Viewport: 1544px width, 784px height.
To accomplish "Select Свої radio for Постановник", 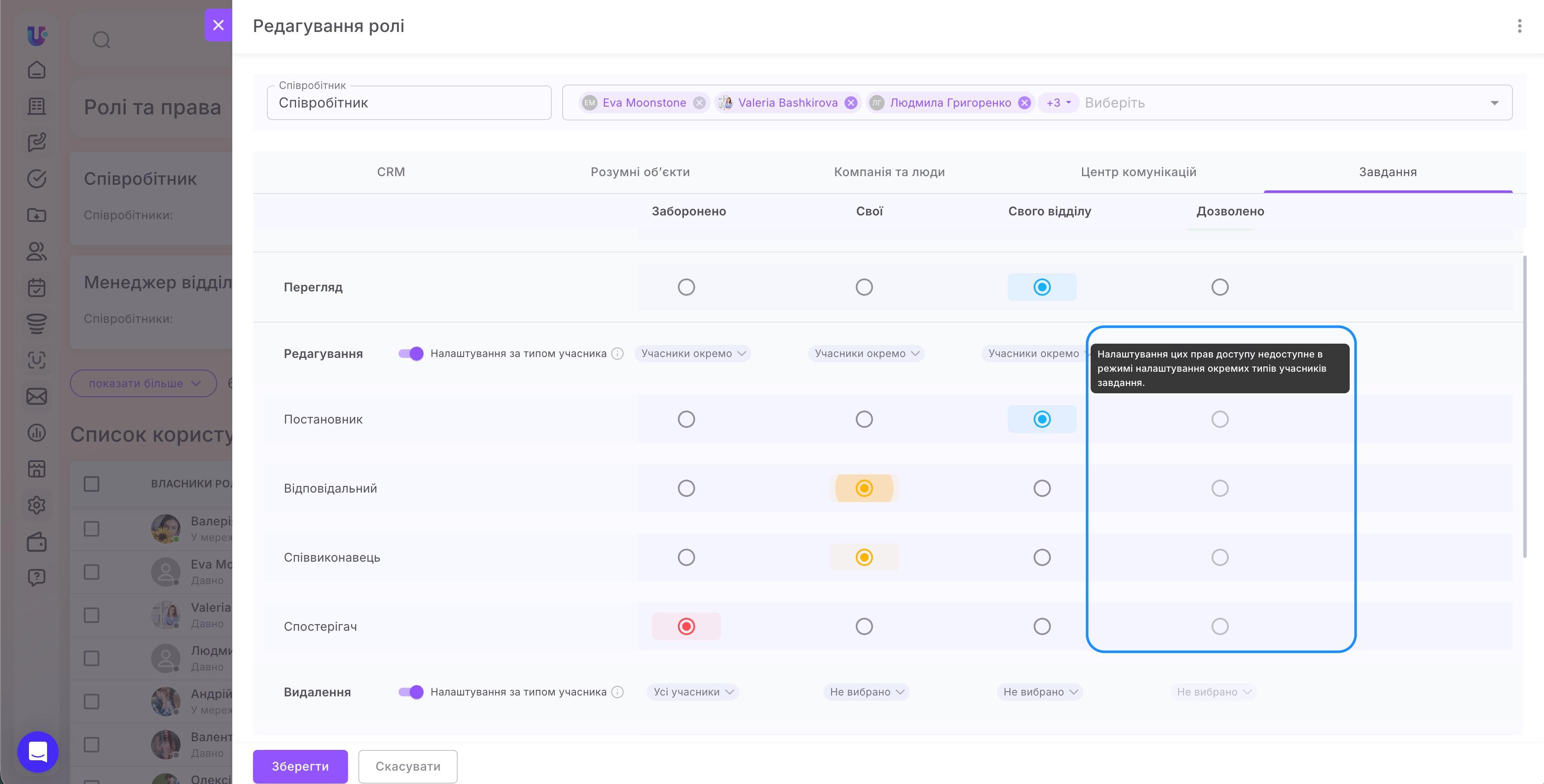I will coord(864,419).
